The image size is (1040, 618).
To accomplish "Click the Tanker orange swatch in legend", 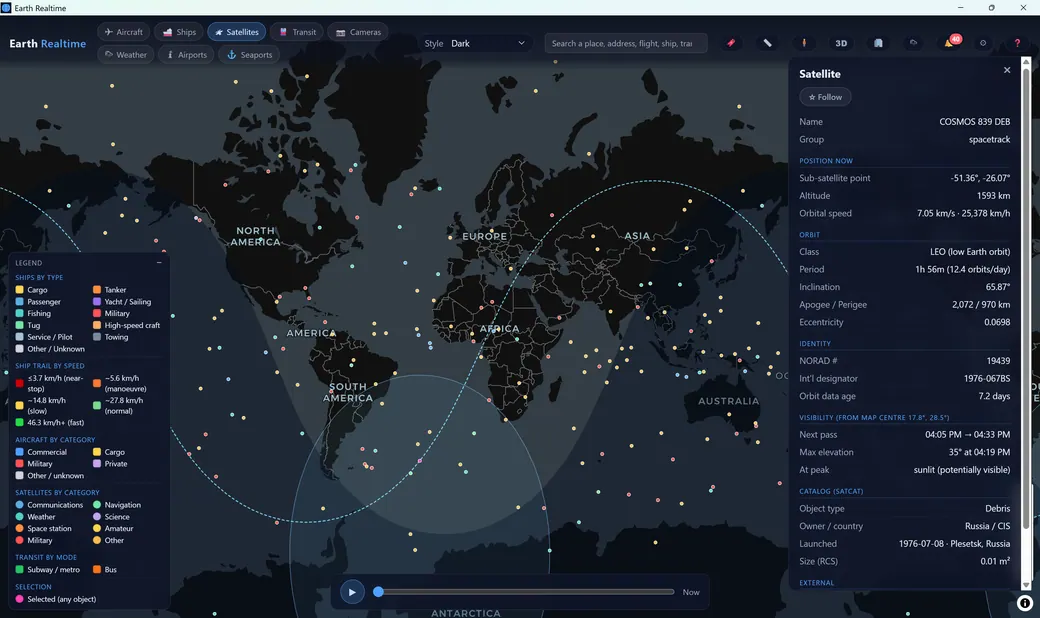I will [x=97, y=290].
